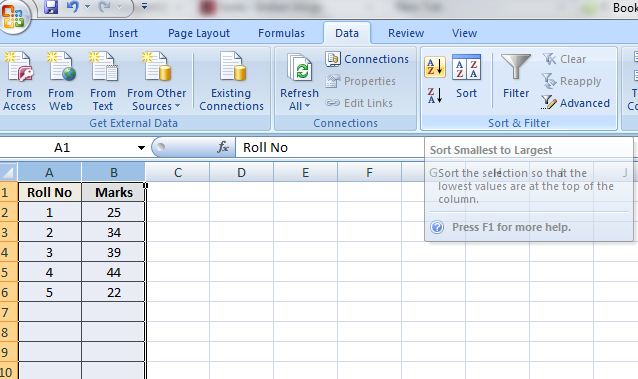Open the Formulas tab
The height and width of the screenshot is (379, 638).
tap(281, 33)
